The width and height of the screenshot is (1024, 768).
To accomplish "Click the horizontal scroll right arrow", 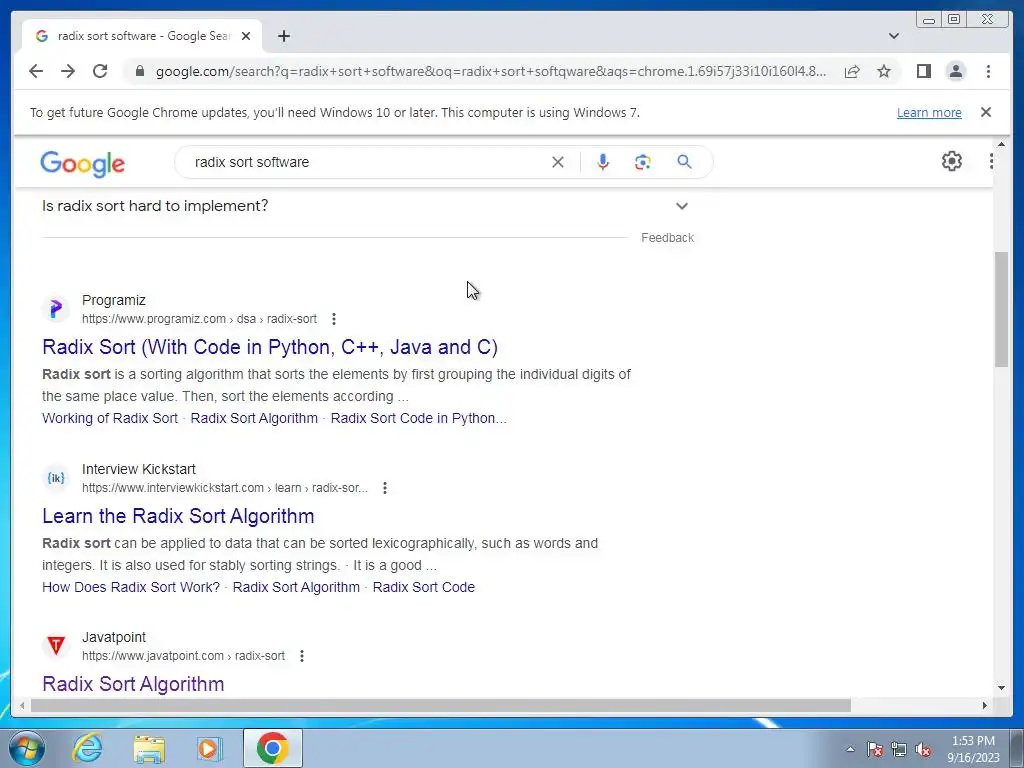I will point(985,705).
